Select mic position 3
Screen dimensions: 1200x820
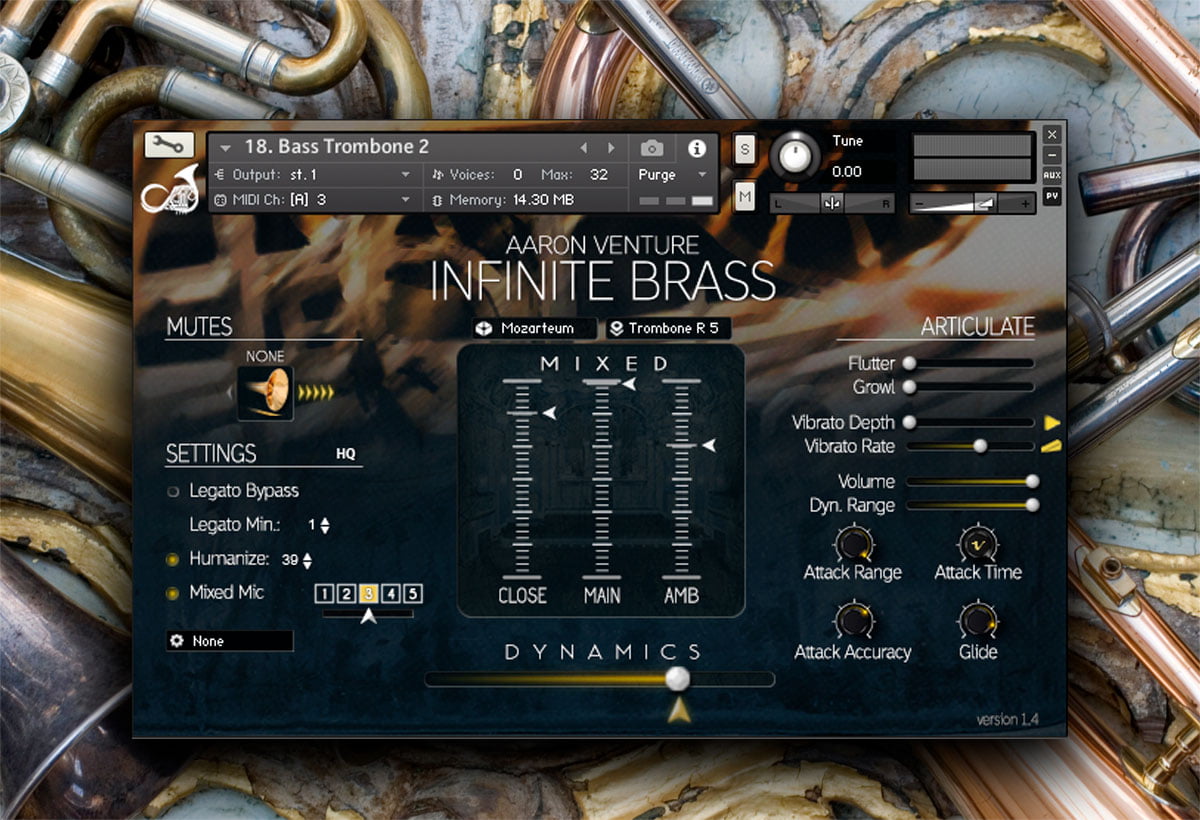tap(369, 594)
